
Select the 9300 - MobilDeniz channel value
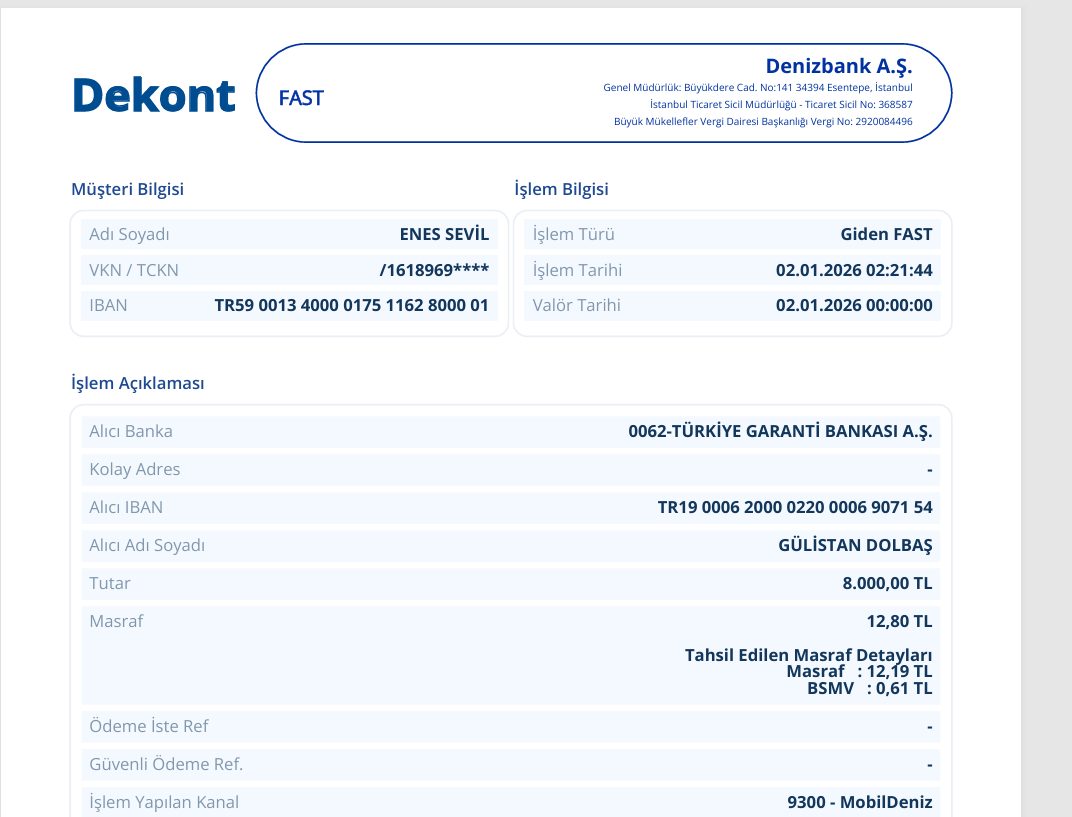point(860,802)
